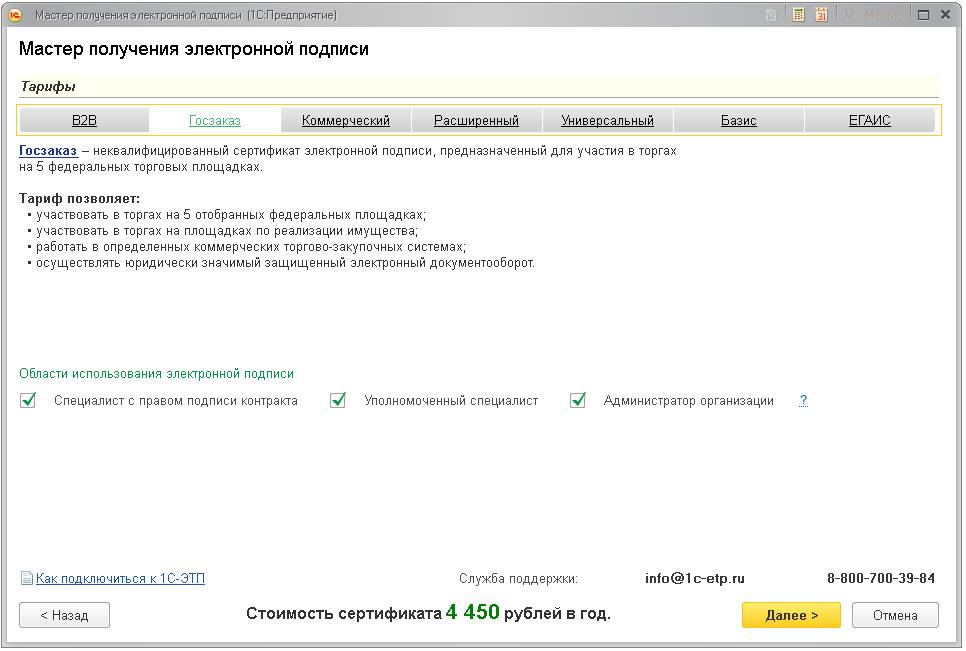Choose the Расширенный tariff tab
The width and height of the screenshot is (966, 651).
[x=476, y=120]
